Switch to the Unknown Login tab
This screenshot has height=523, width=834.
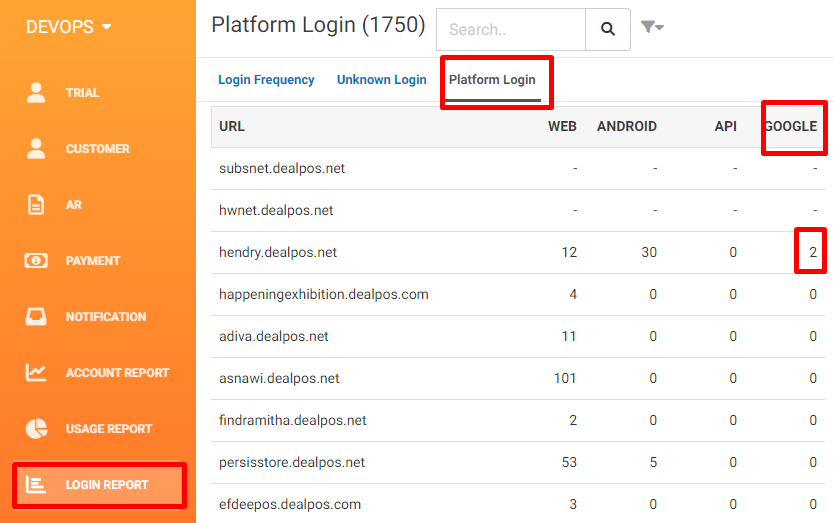(381, 80)
